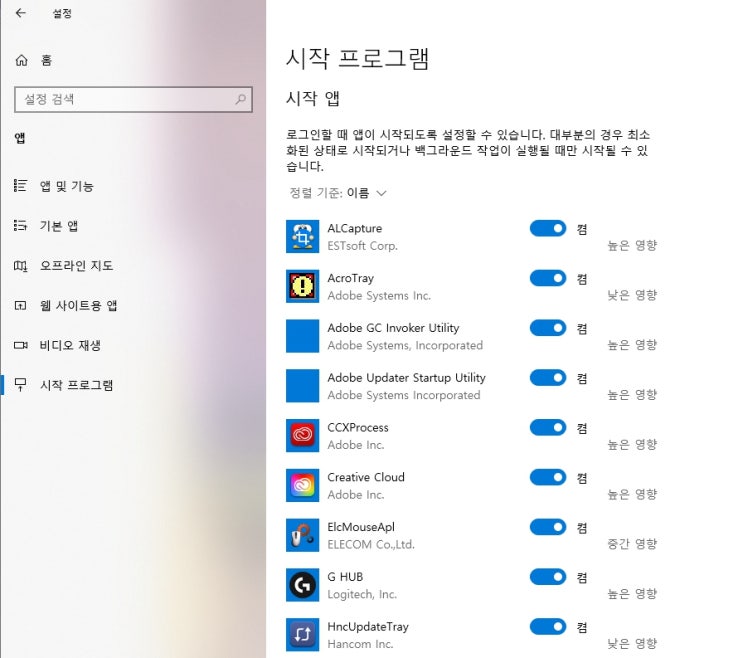Click the AcroTray name text

coord(351,278)
